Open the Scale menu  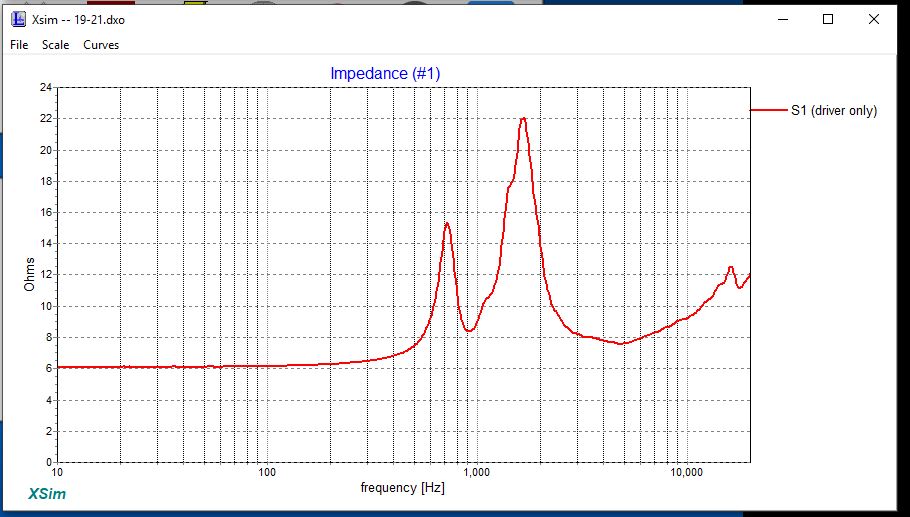pos(55,45)
